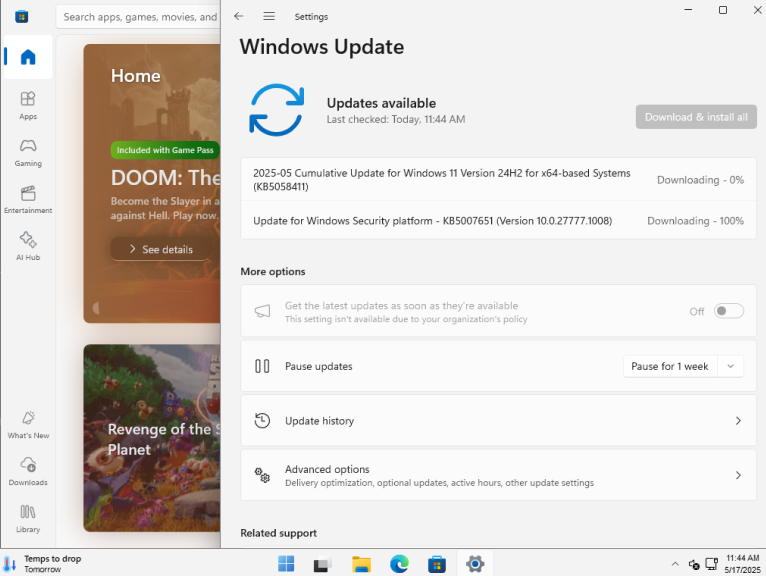Click the Microsoft Store search box
The width and height of the screenshot is (766, 576).
click(140, 17)
